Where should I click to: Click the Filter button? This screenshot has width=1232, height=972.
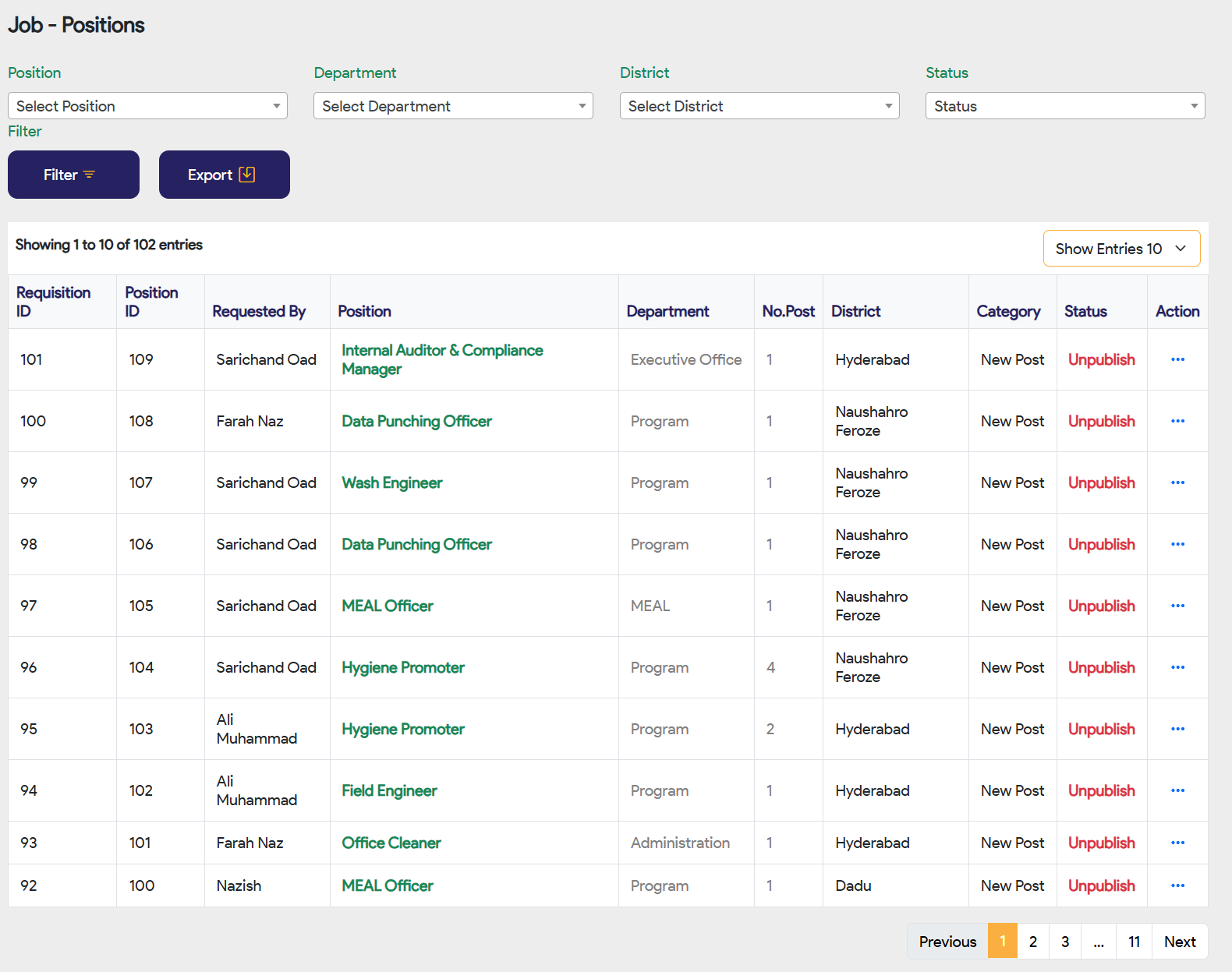73,175
